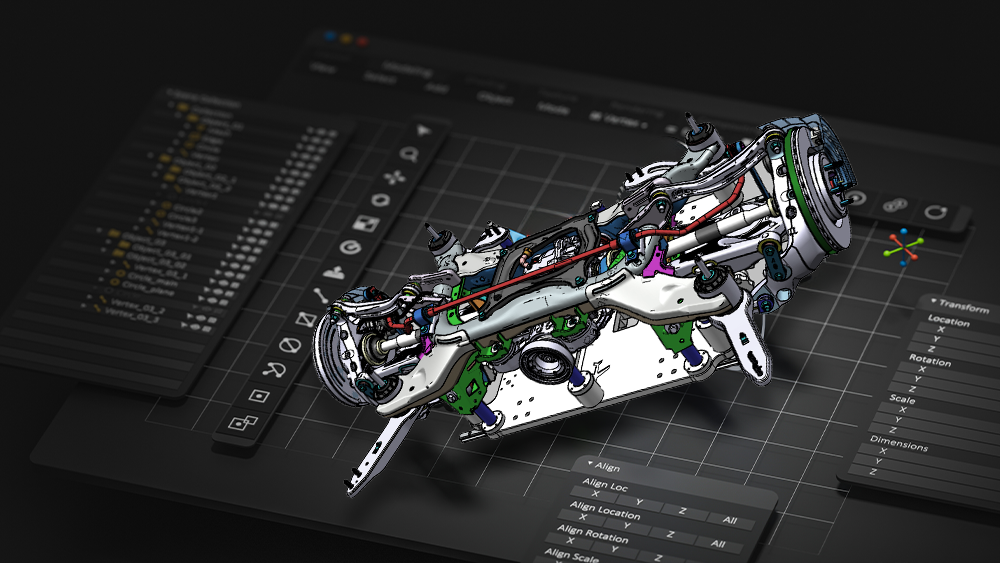
Task: Toggle the middle dot icon on Vertex_03_3 row
Action: coord(197,327)
